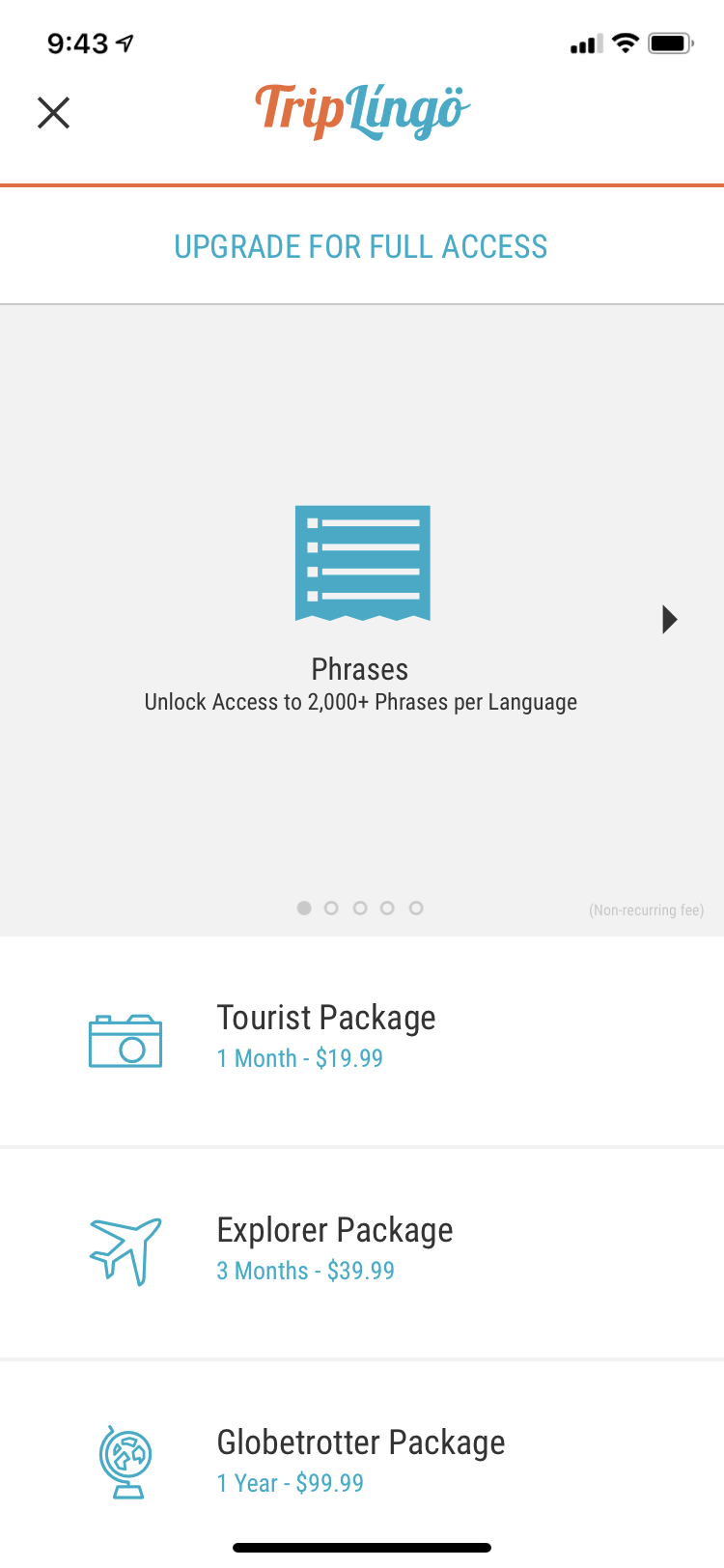Close the upgrade screen with X
This screenshot has width=724, height=1568.
tap(54, 113)
